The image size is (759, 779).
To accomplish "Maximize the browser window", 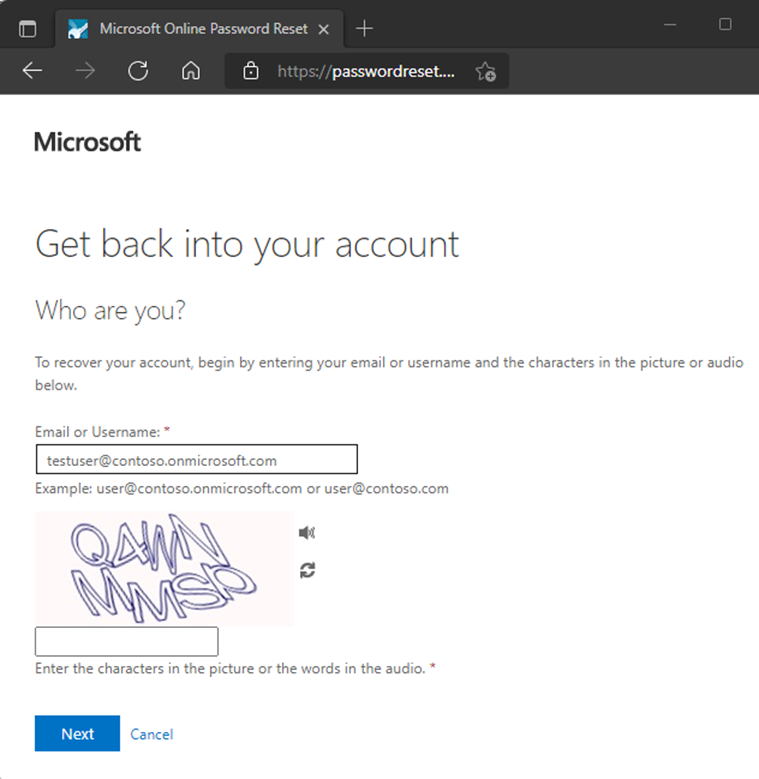I will click(726, 25).
